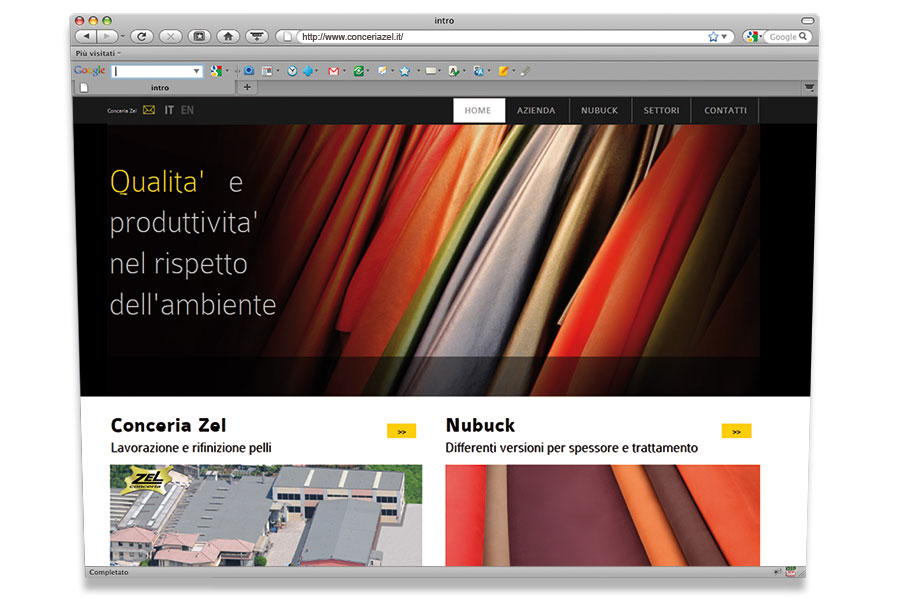Click the blue clock icon on the toolbar
900x600 pixels.
pos(292,71)
